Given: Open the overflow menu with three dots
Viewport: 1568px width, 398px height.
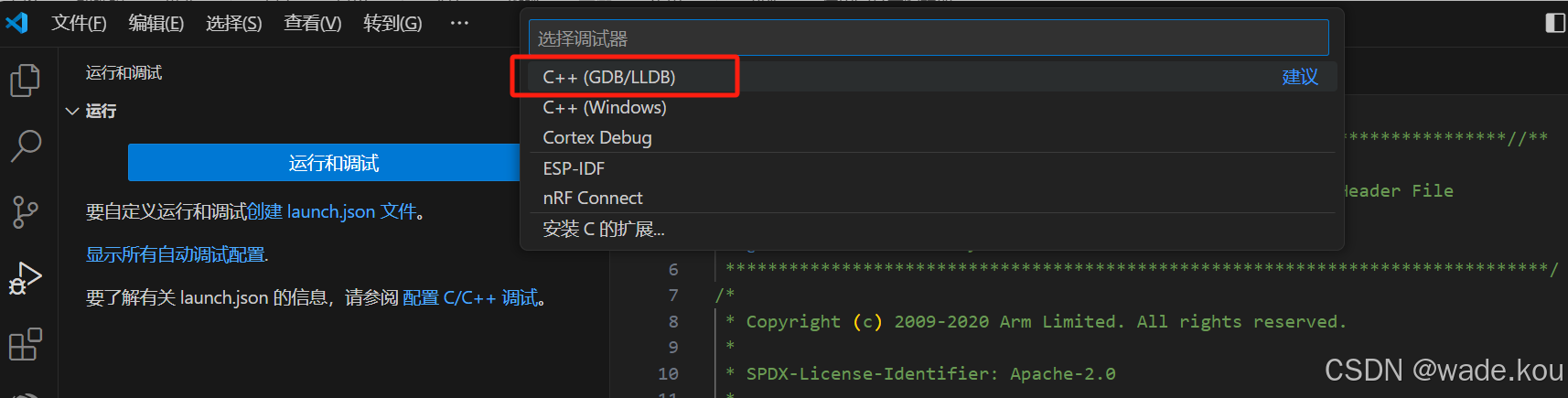Looking at the screenshot, I should point(459,23).
